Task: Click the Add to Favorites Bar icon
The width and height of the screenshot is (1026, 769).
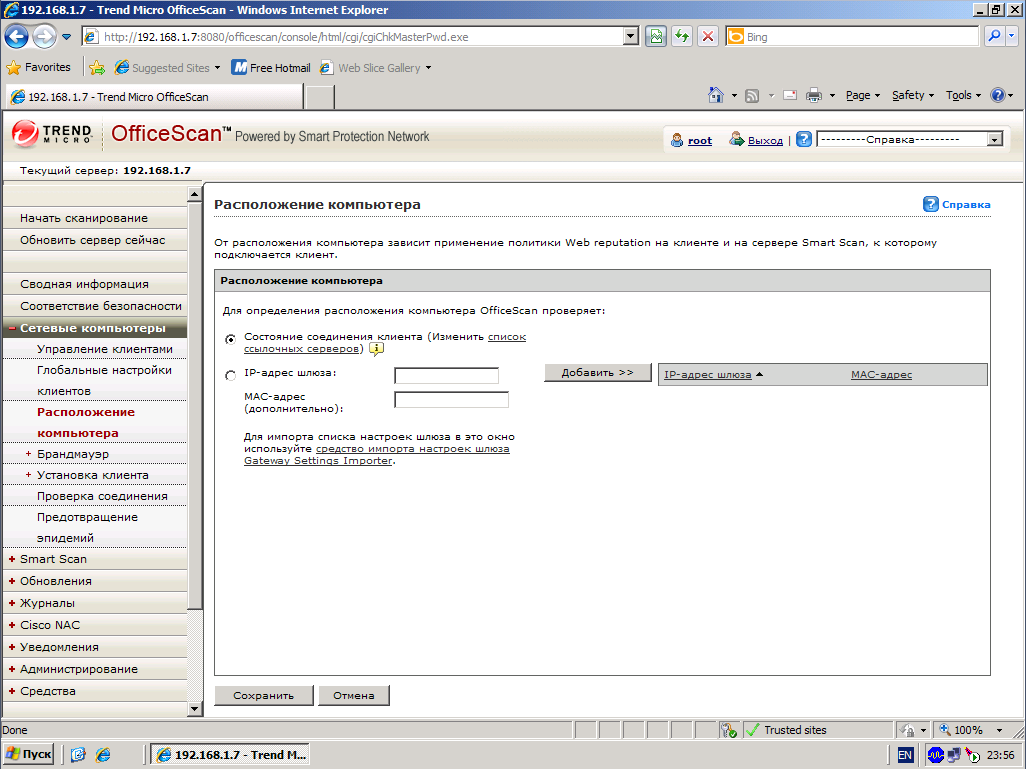Action: point(97,67)
